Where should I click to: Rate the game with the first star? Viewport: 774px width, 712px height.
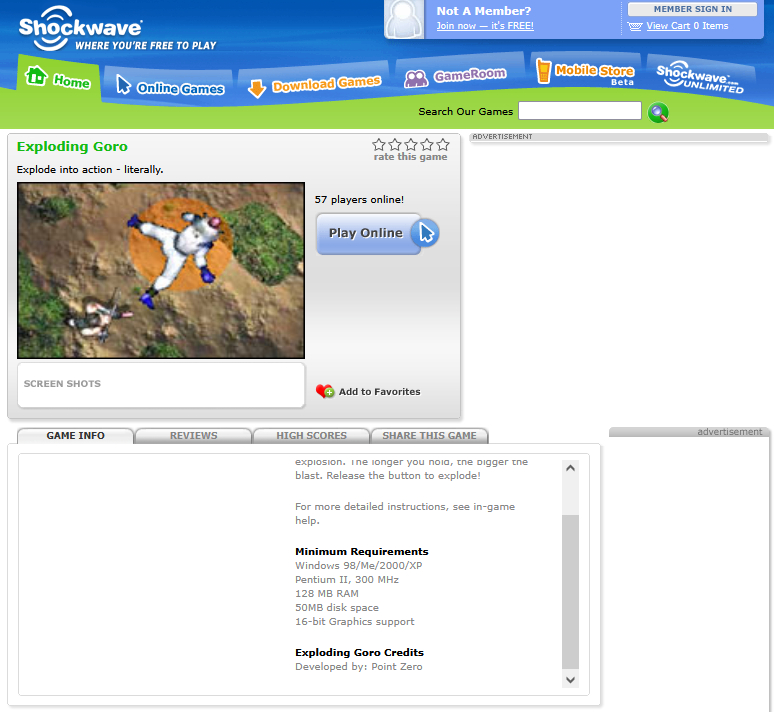(379, 145)
